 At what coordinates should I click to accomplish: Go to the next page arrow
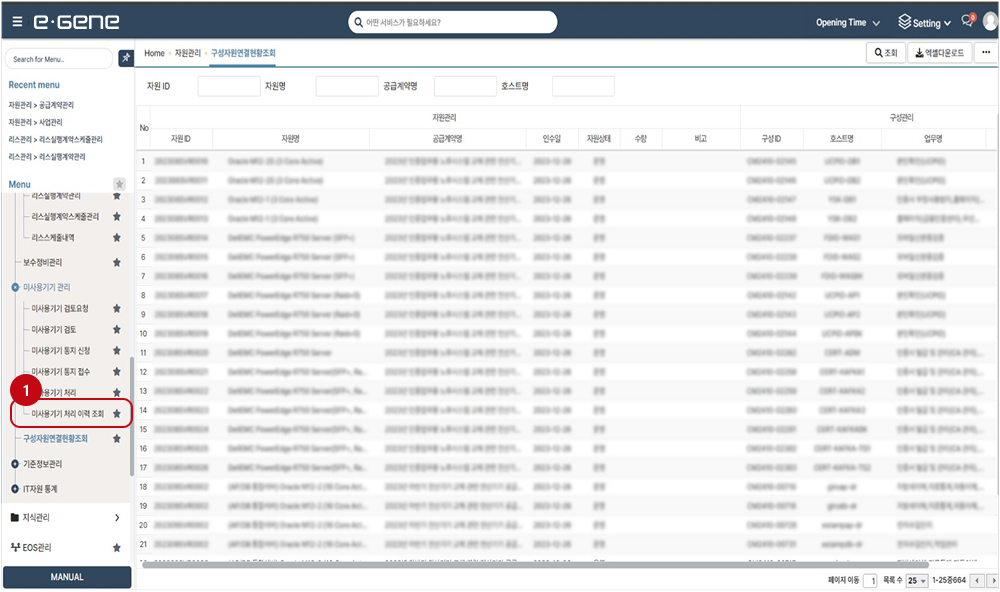(992, 580)
